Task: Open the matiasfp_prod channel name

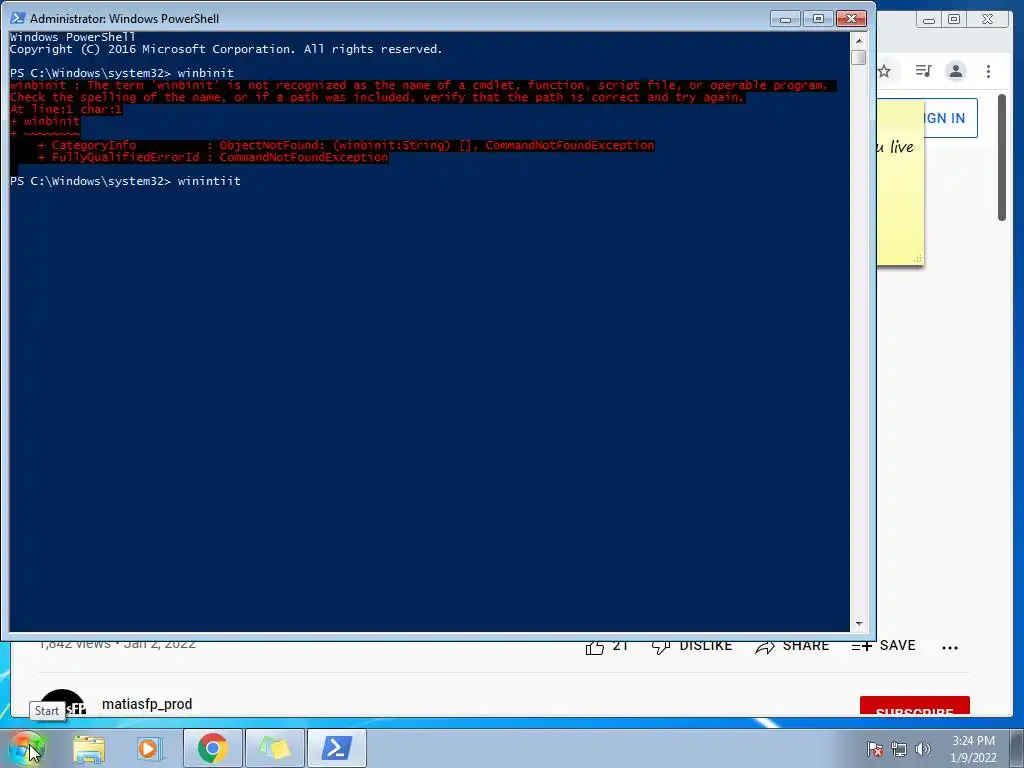Action: click(x=147, y=704)
